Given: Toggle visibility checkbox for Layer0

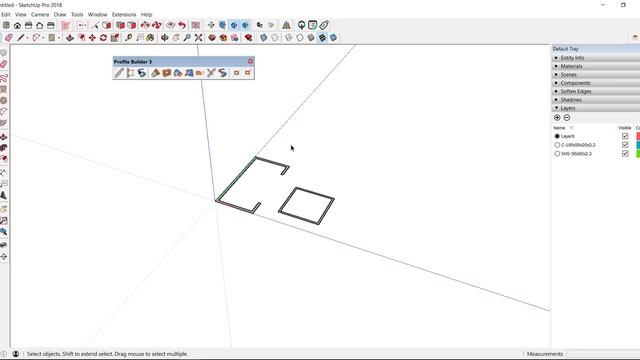Looking at the screenshot, I should coord(625,136).
